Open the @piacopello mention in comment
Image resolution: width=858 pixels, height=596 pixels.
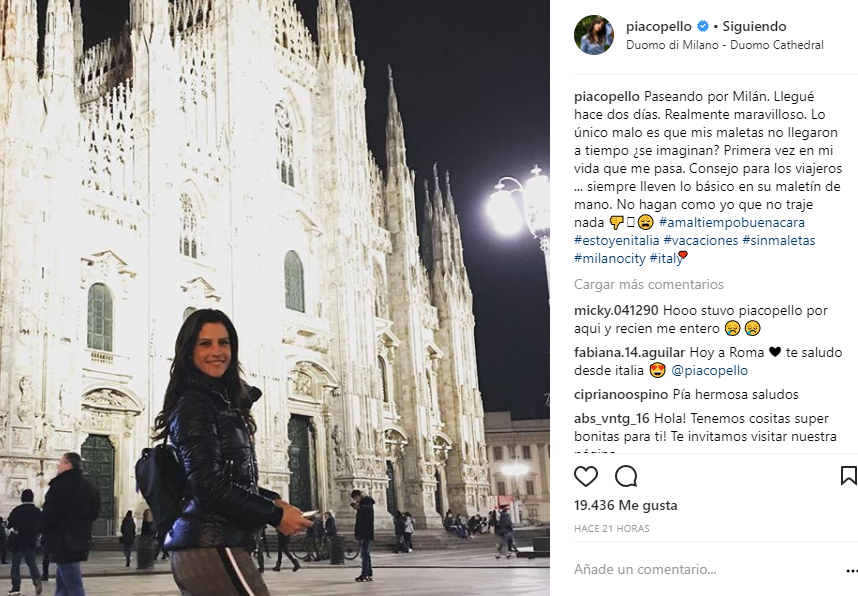pyautogui.click(x=709, y=371)
